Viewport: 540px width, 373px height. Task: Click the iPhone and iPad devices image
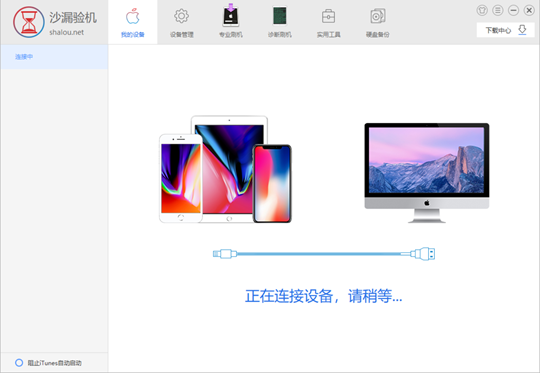[225, 169]
